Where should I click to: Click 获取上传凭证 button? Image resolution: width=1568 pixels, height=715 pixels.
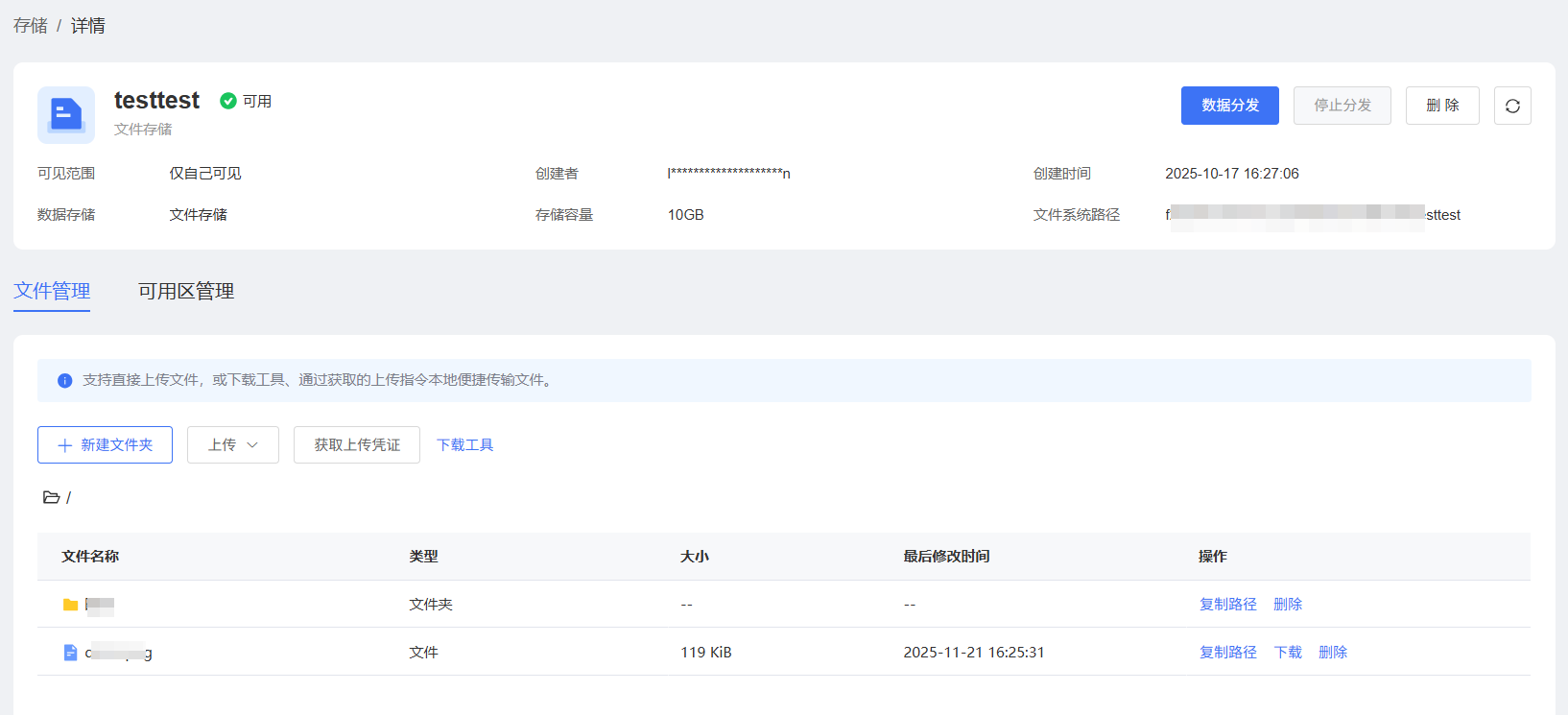(x=357, y=445)
